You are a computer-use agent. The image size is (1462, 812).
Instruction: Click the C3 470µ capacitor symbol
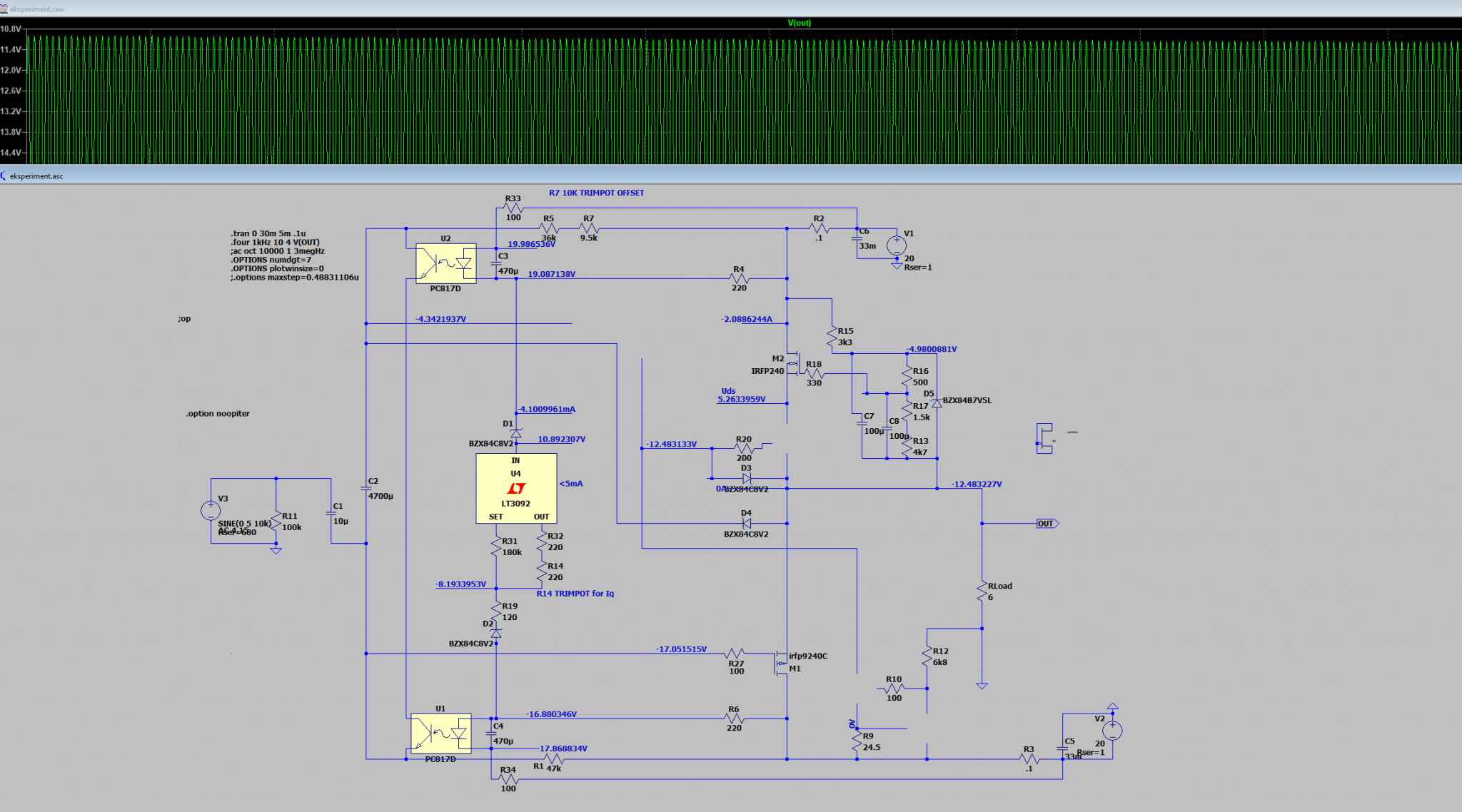[496, 263]
